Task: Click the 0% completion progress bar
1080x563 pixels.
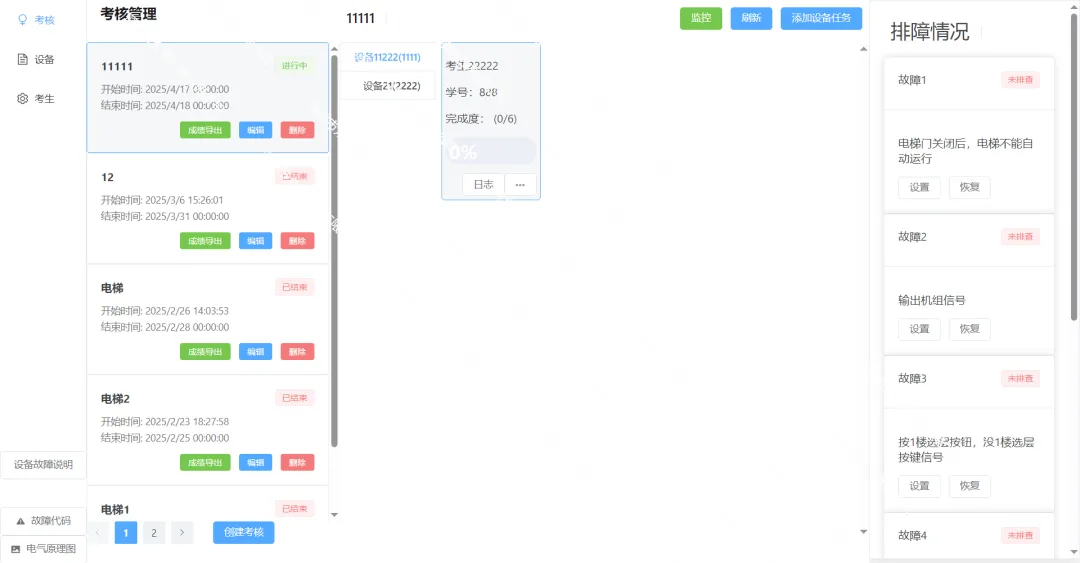Action: (x=490, y=151)
